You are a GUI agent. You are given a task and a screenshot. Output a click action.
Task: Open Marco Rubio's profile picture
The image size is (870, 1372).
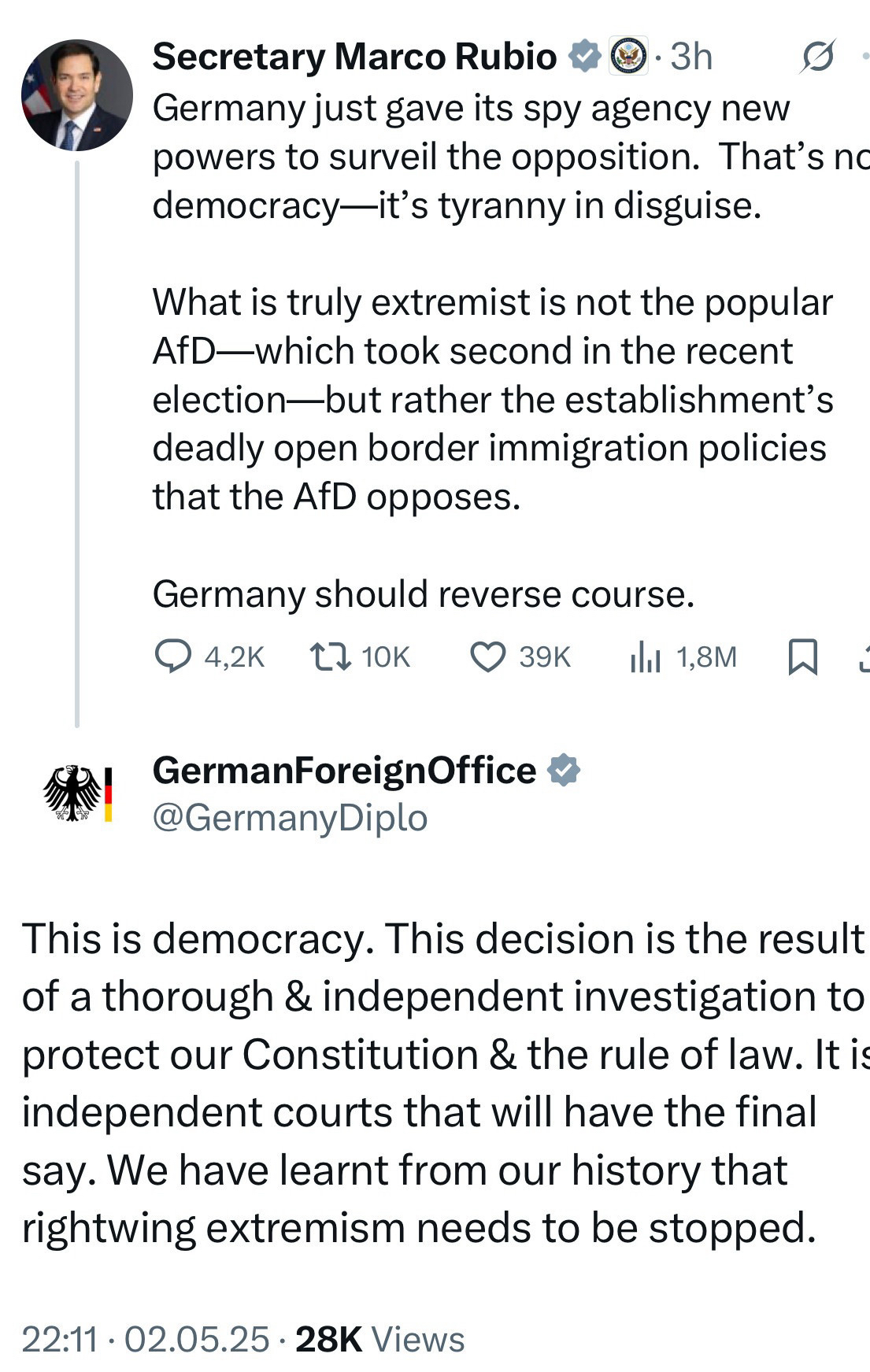point(76,95)
